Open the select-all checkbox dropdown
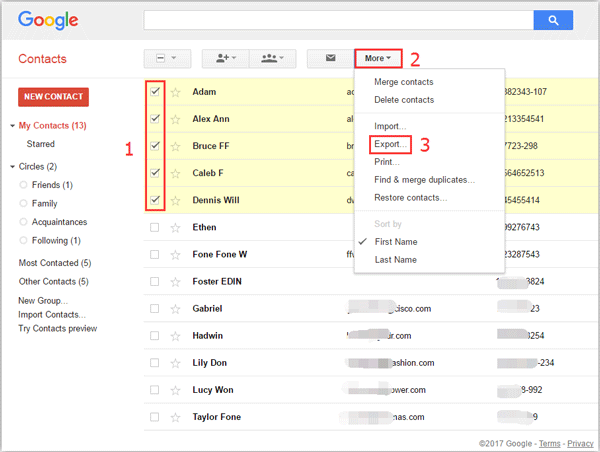Viewport: 600px width, 452px height. [x=167, y=59]
